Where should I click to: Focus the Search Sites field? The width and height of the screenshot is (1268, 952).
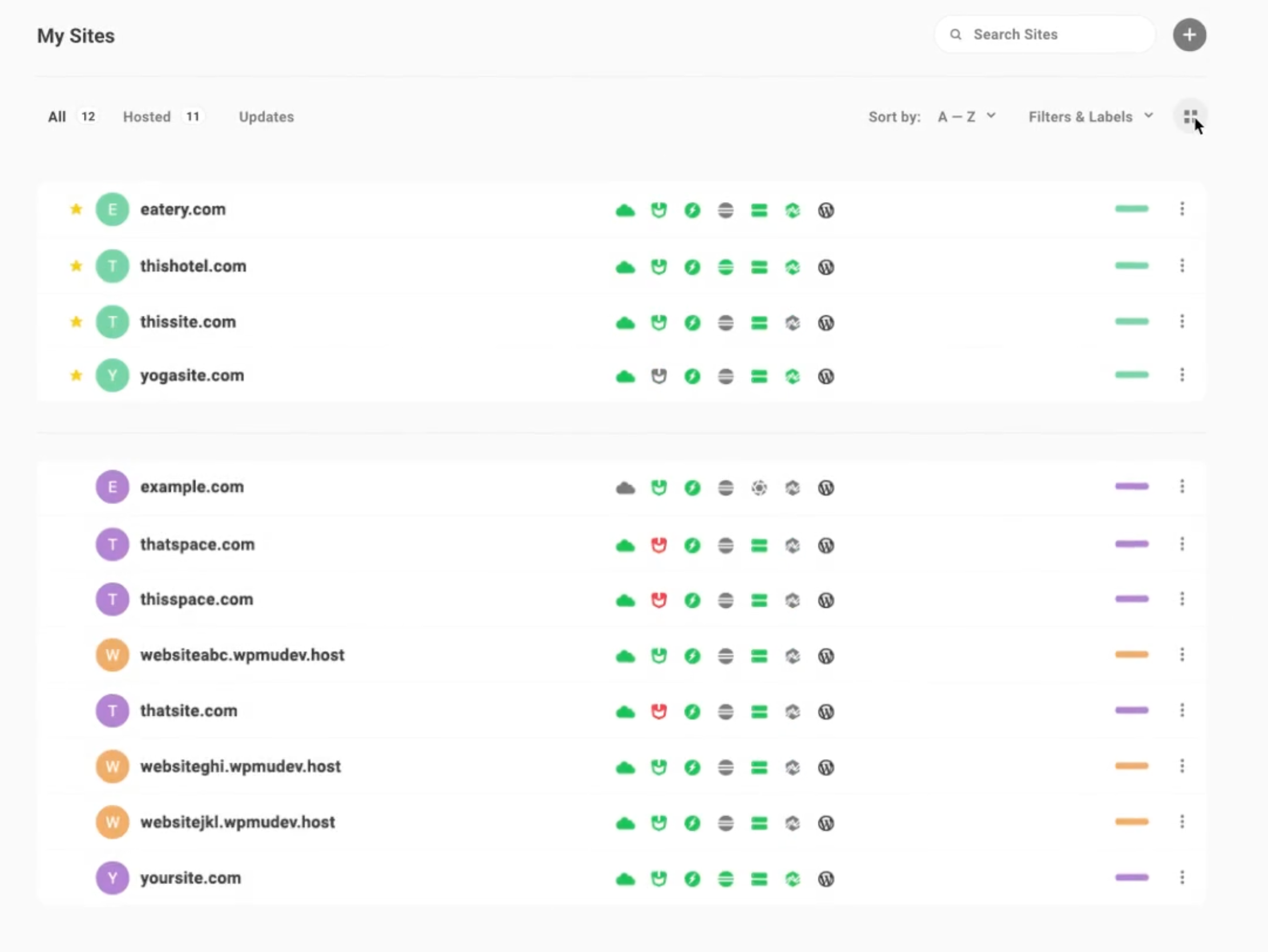coord(1044,34)
